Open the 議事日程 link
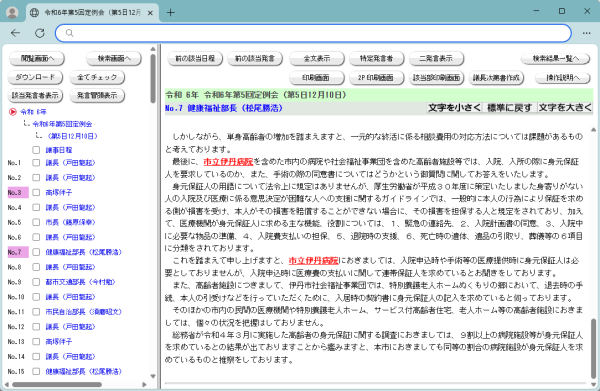Screen dimensions: 600x391 [59, 150]
